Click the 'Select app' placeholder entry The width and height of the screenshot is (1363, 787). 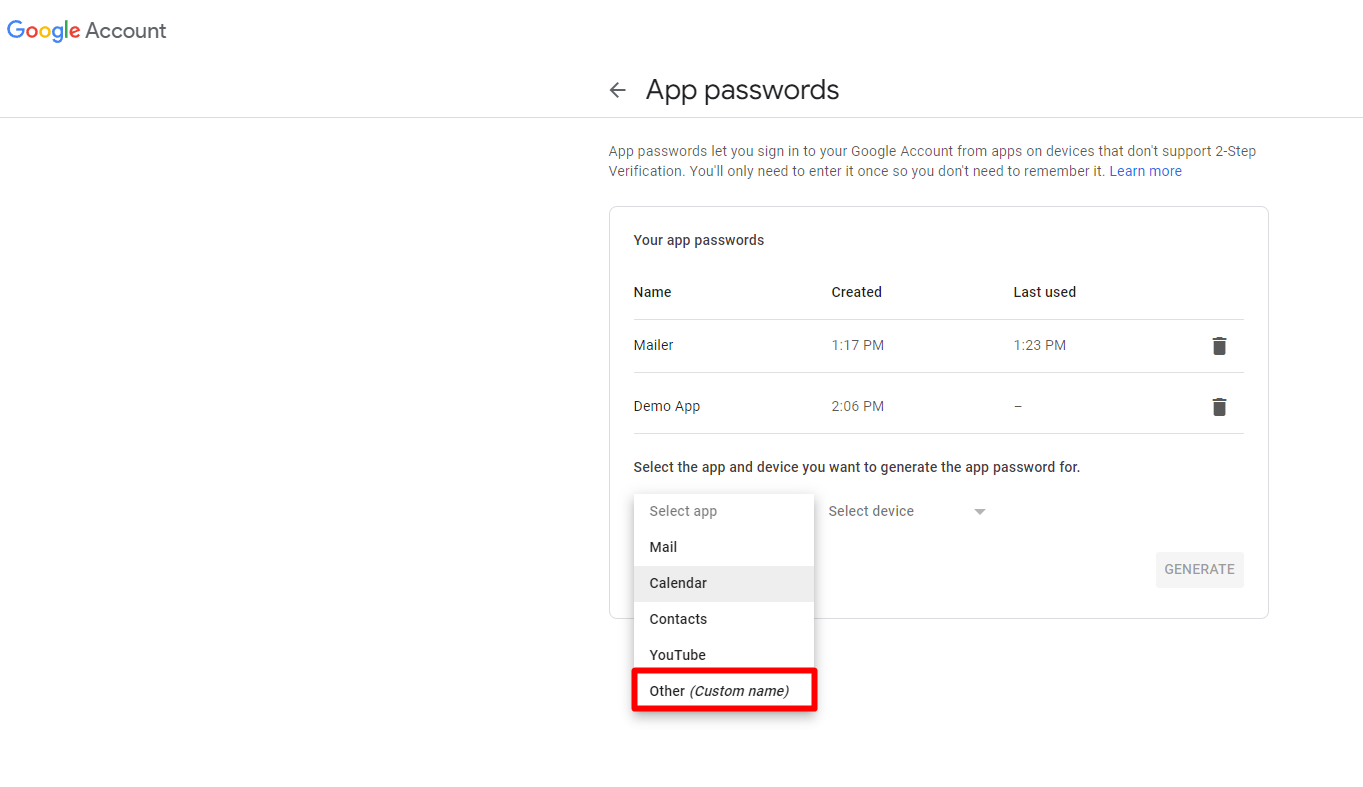[683, 511]
